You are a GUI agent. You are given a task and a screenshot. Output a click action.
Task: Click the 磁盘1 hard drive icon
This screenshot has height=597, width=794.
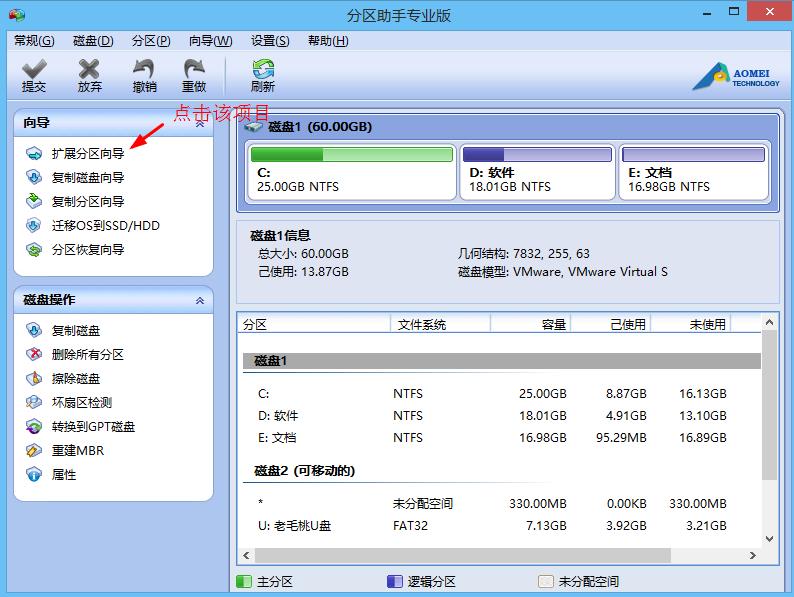[x=253, y=127]
